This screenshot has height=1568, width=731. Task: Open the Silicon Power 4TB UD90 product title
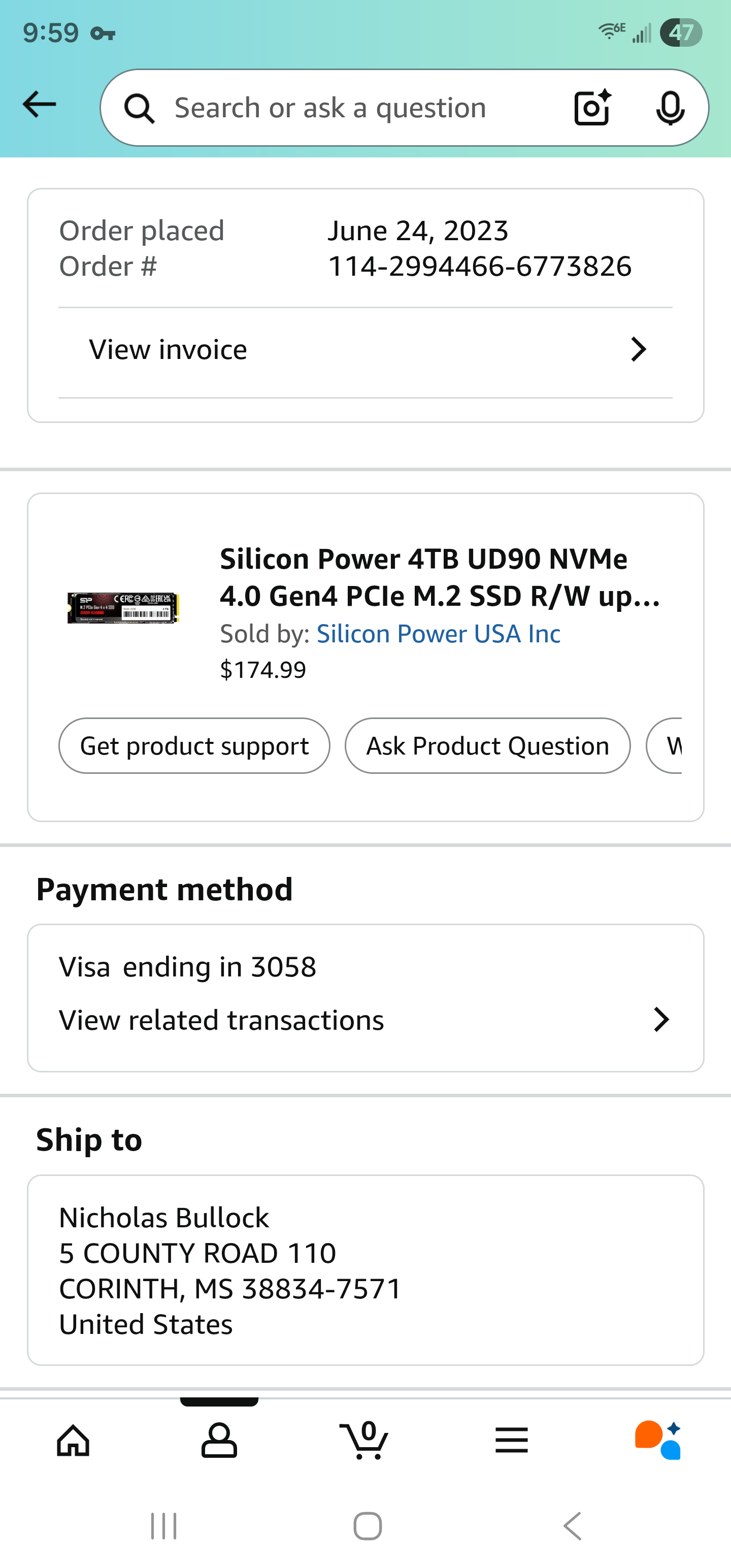click(x=440, y=577)
